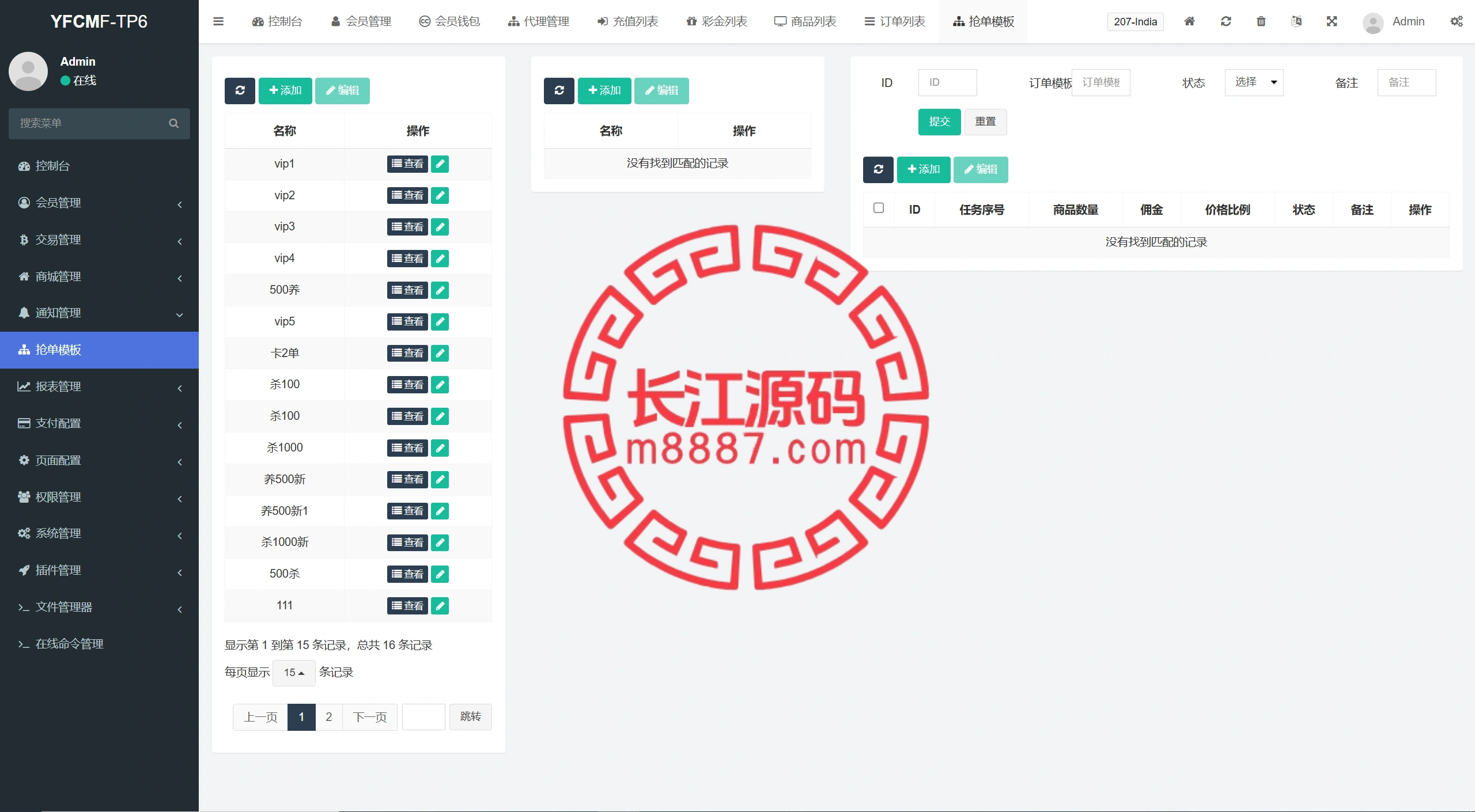Expand the 报表管理 sidebar menu
Viewport: 1475px width, 812px height.
(x=99, y=386)
